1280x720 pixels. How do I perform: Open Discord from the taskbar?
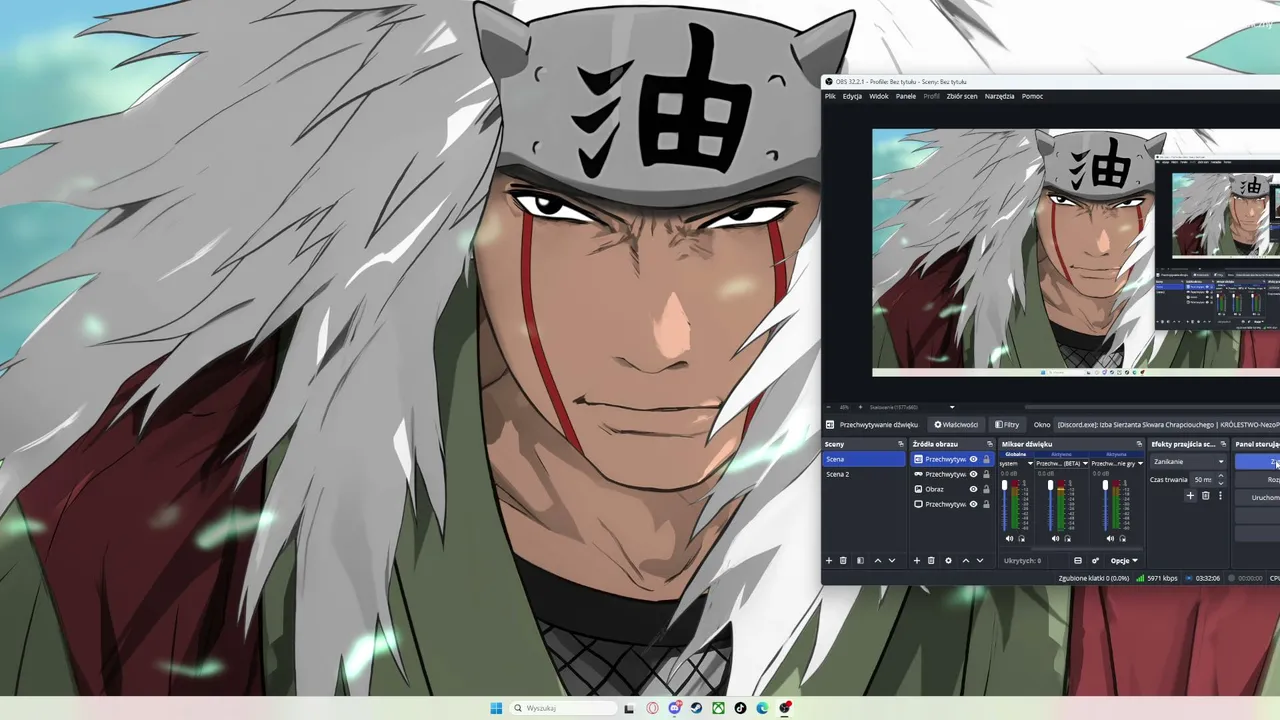(x=675, y=708)
